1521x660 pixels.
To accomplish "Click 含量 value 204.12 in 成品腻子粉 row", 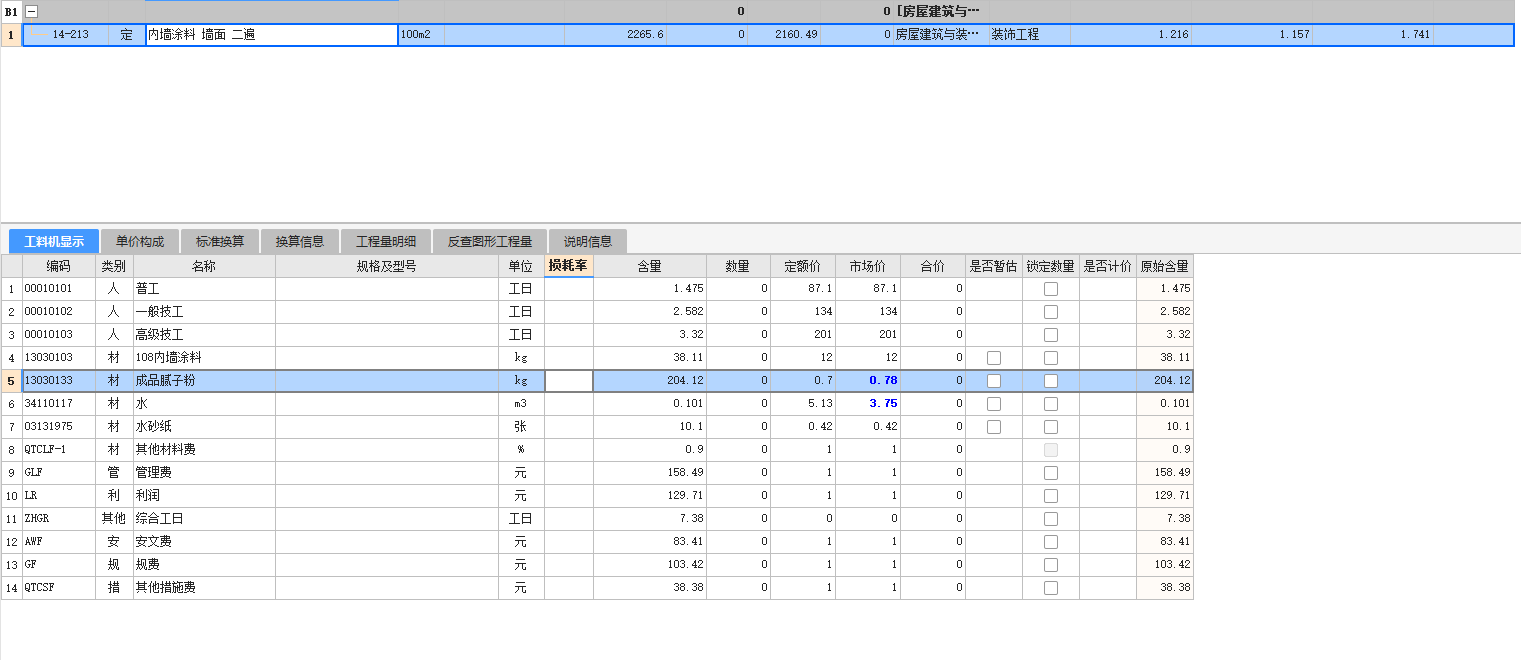I will click(650, 381).
